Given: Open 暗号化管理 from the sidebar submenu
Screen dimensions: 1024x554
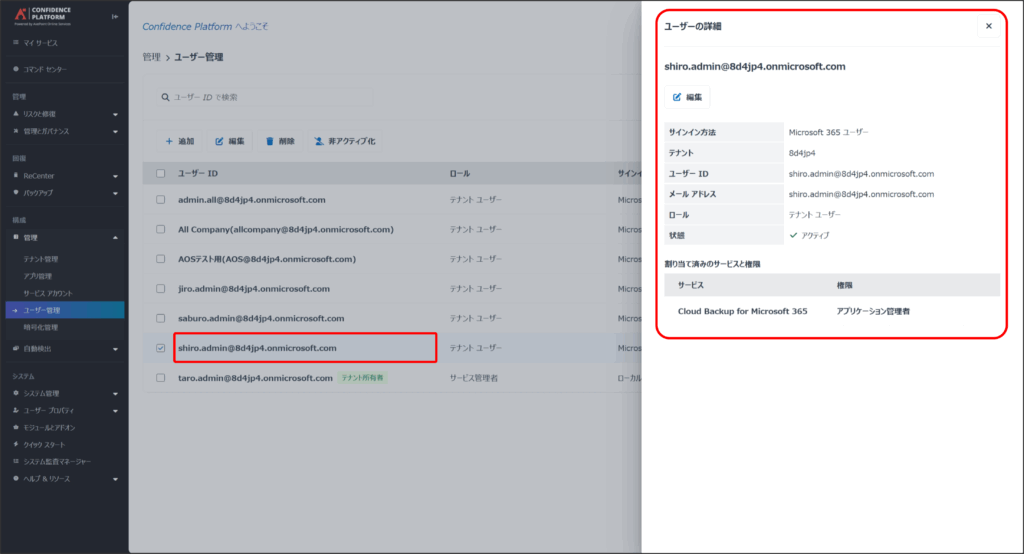Looking at the screenshot, I should 41,327.
